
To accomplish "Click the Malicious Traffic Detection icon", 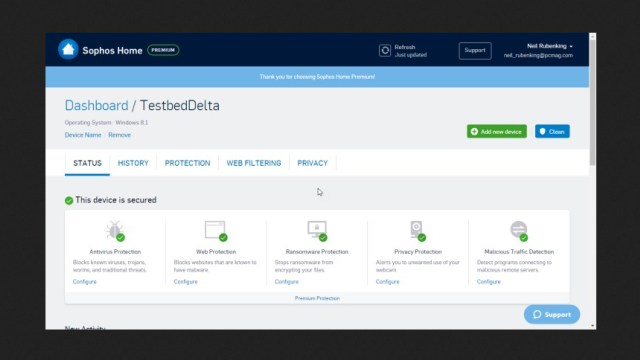I will (519, 231).
